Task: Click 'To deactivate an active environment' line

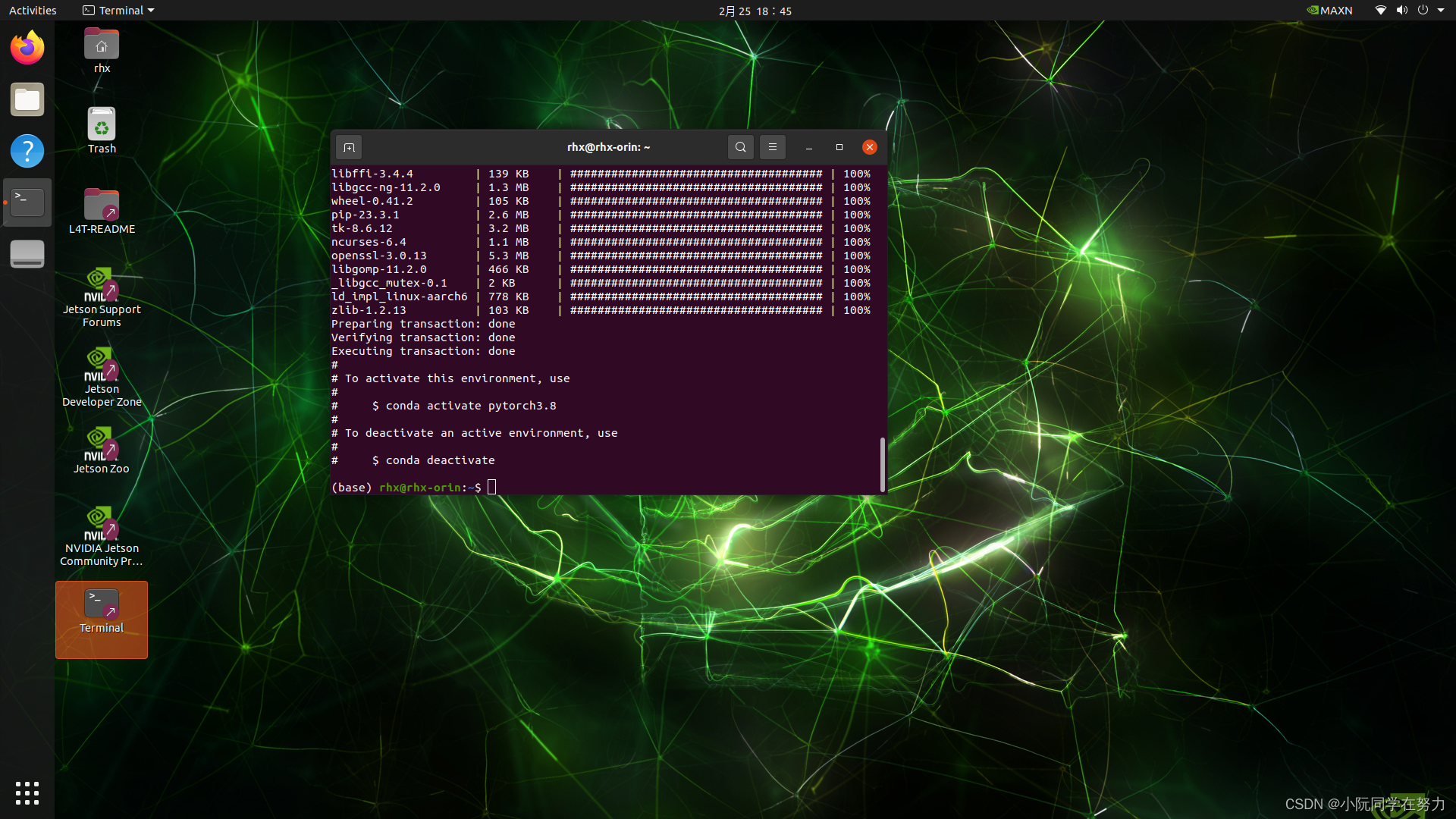Action: pyautogui.click(x=475, y=433)
